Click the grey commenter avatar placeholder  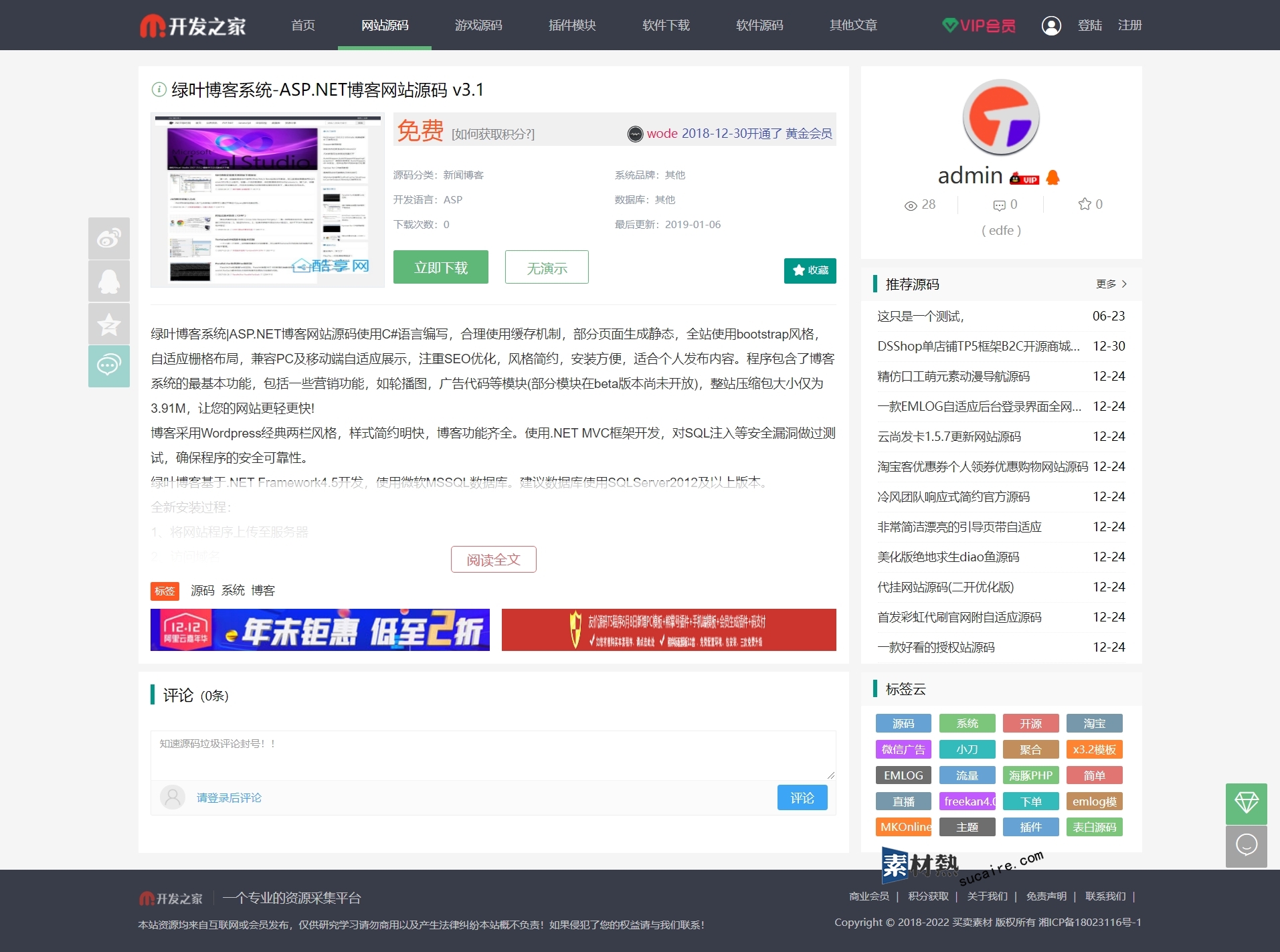click(173, 797)
